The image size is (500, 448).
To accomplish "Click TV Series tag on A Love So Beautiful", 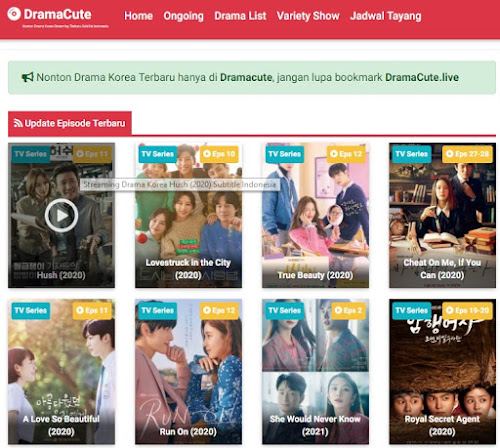I will [30, 310].
